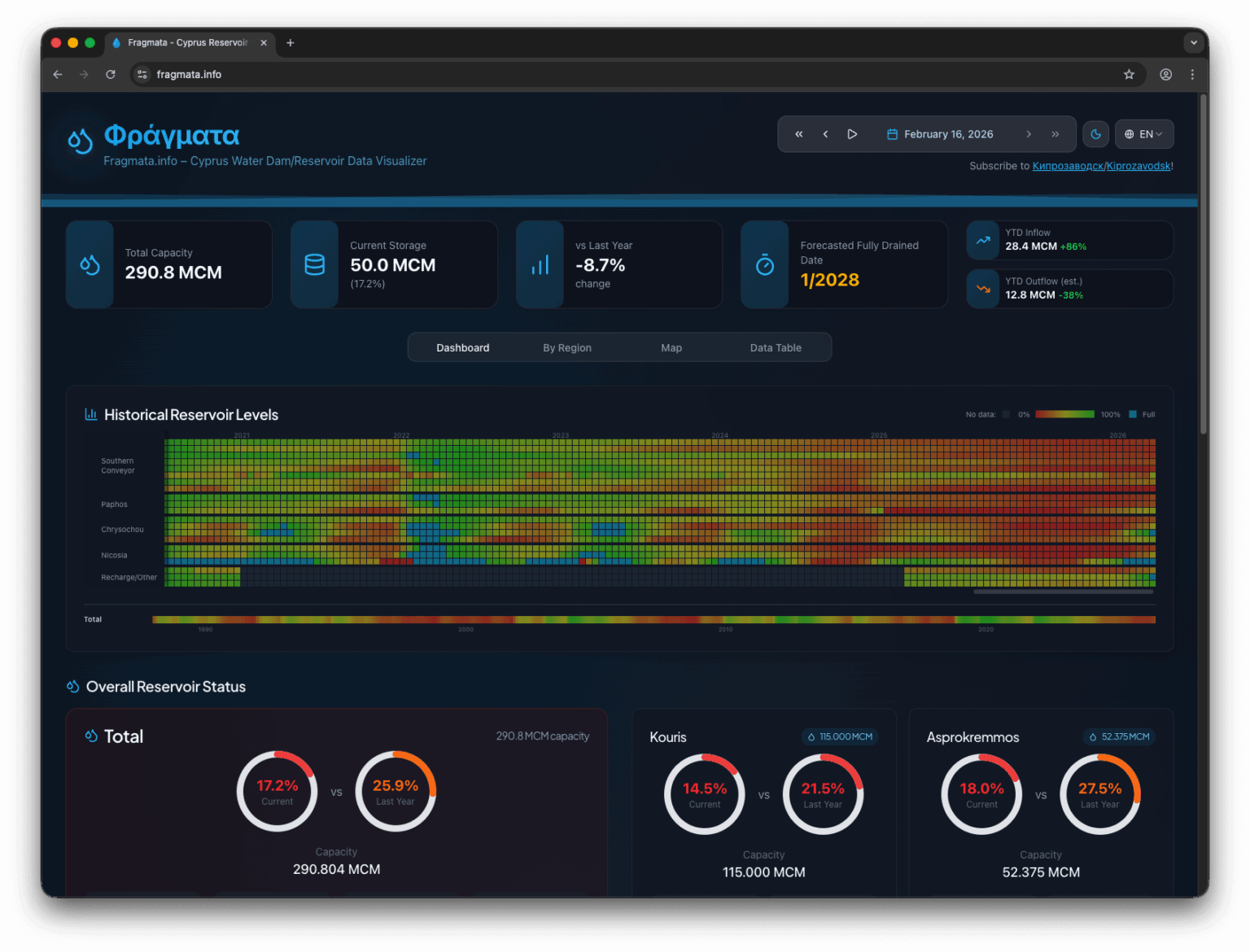Open the February 16, 2026 date picker
This screenshot has width=1250, height=952.
(x=940, y=134)
